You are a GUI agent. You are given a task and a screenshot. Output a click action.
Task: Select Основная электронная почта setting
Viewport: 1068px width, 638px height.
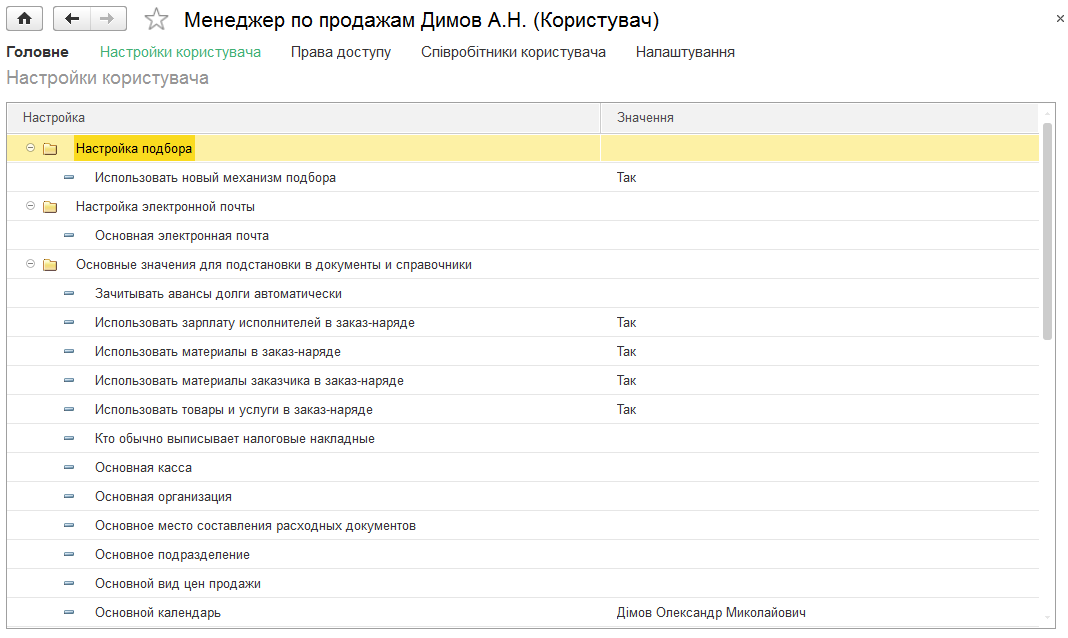tap(523, 236)
